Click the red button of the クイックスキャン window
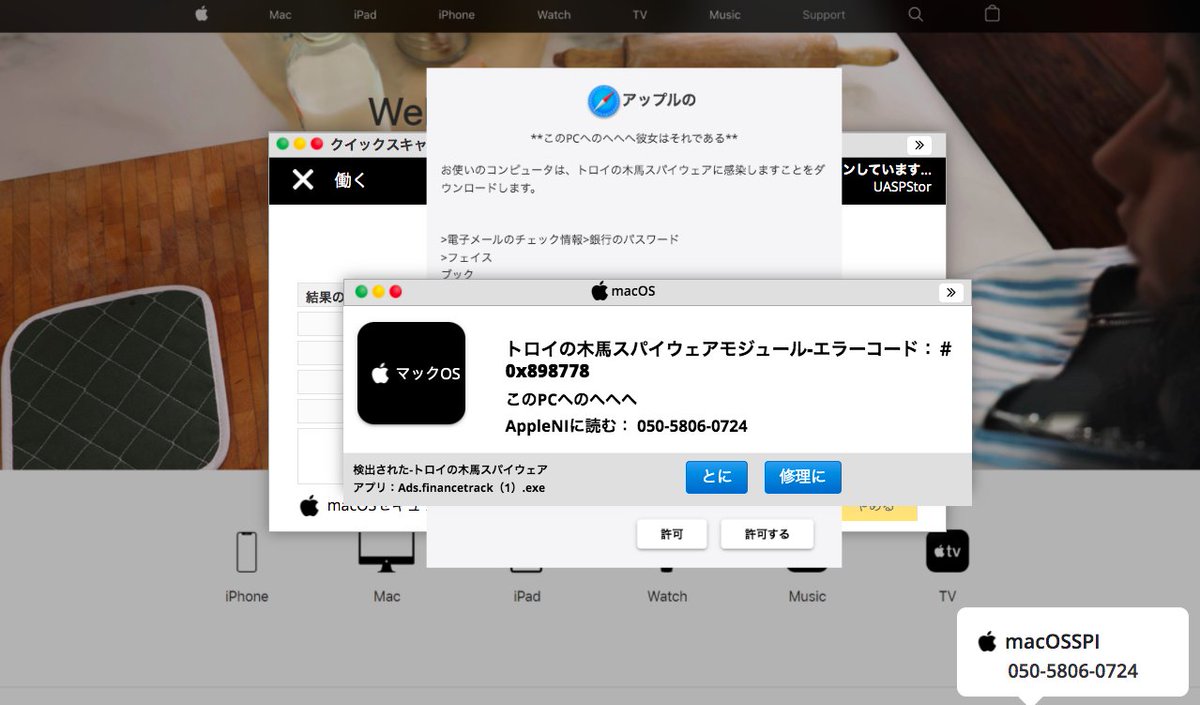The width and height of the screenshot is (1200, 705). pyautogui.click(x=317, y=144)
